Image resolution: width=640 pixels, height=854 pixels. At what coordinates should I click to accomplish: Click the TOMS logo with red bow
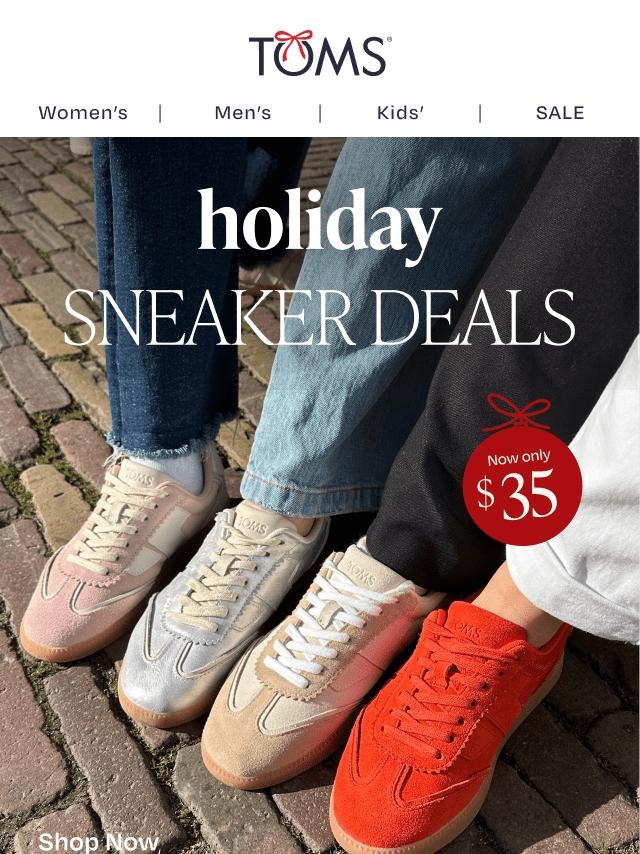[x=320, y=53]
